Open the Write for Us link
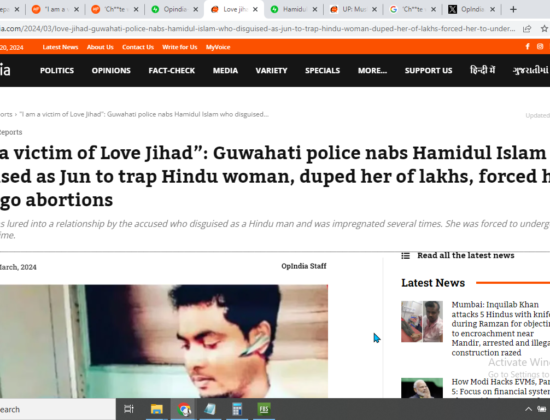Screen dimensions: 550x420 pyautogui.click(x=180, y=47)
